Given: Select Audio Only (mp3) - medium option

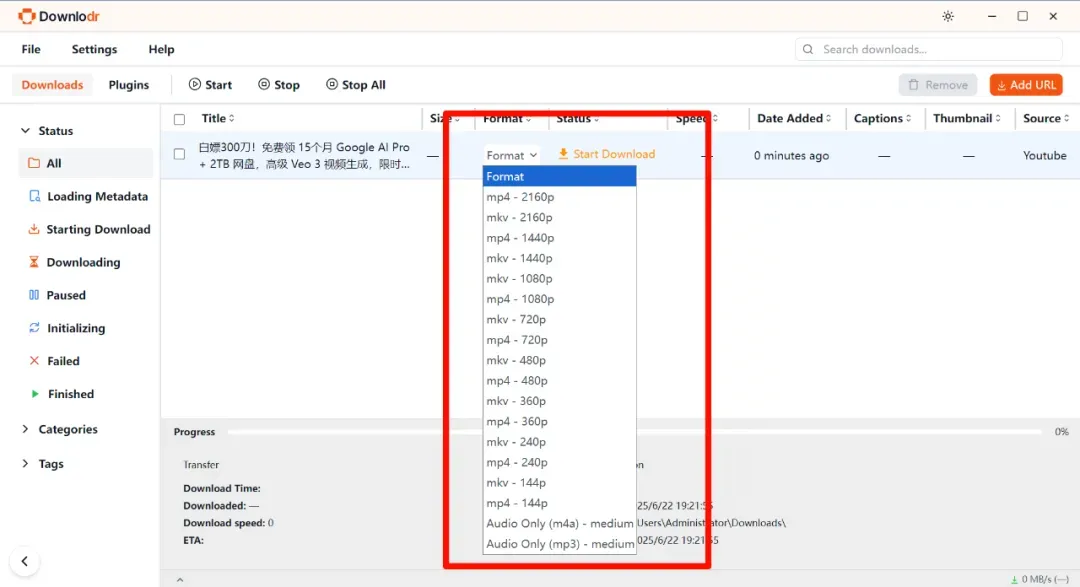Looking at the screenshot, I should pyautogui.click(x=559, y=544).
